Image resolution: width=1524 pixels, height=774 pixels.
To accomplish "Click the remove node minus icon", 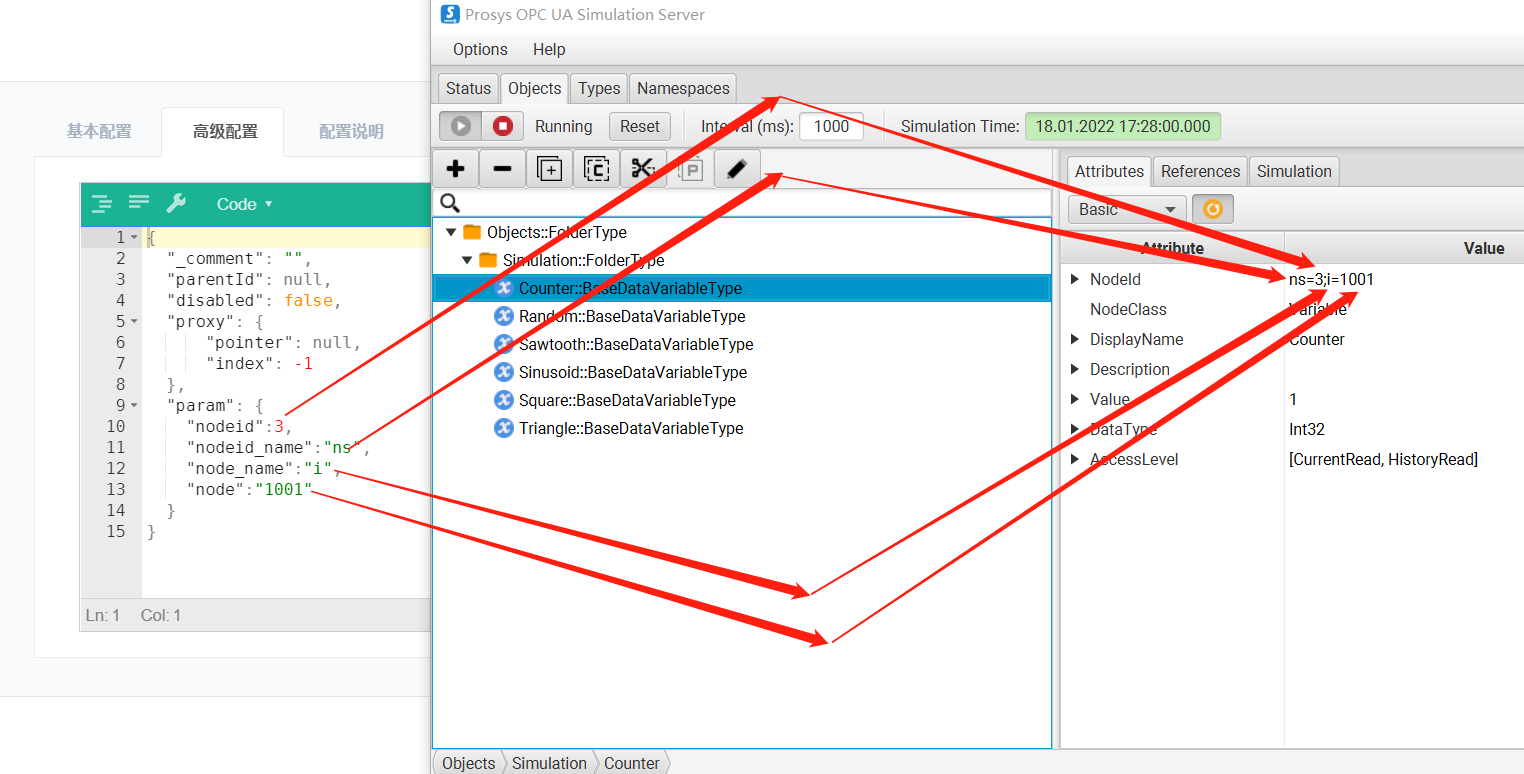I will tap(502, 169).
